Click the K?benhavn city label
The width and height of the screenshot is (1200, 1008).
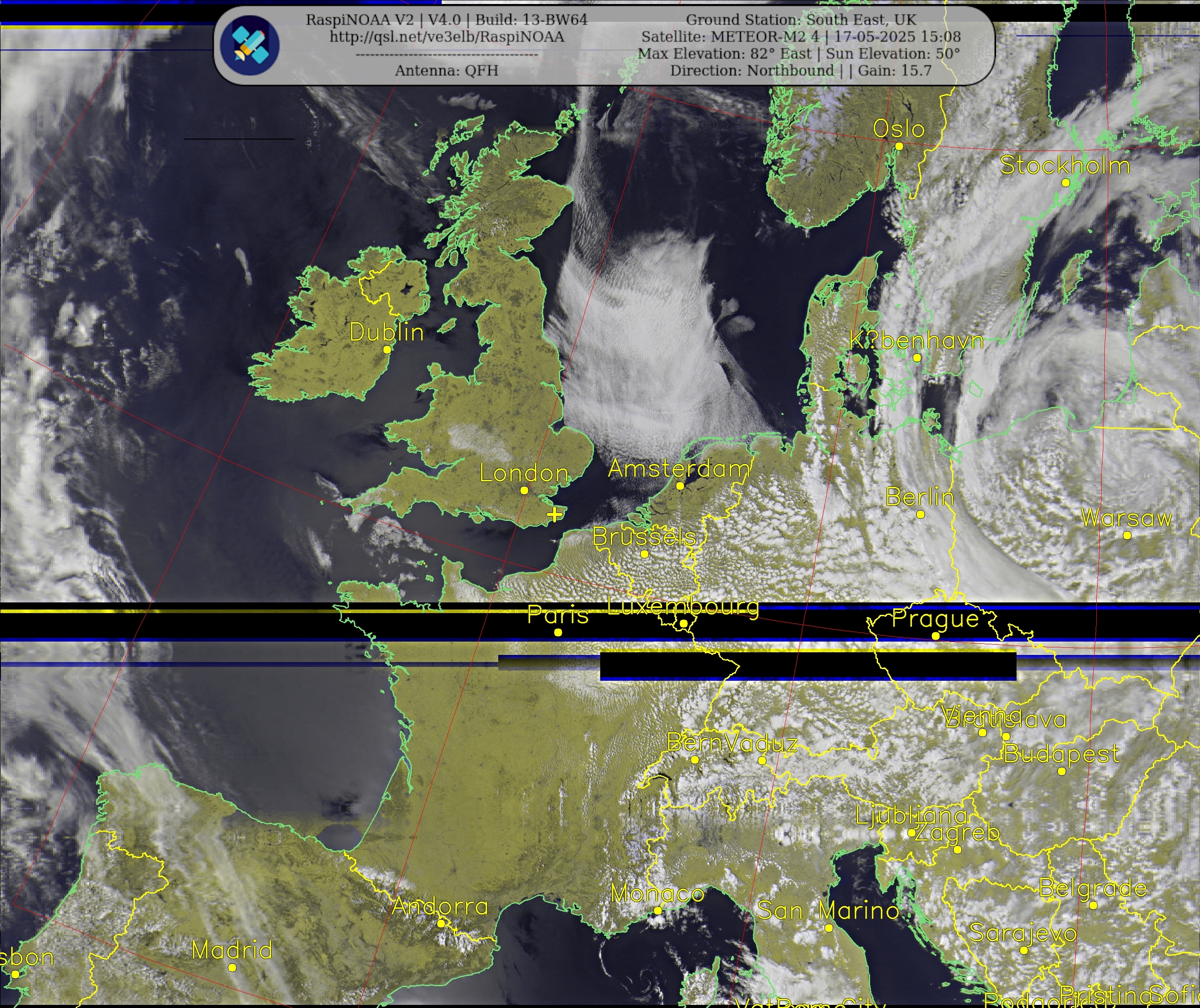[x=916, y=341]
